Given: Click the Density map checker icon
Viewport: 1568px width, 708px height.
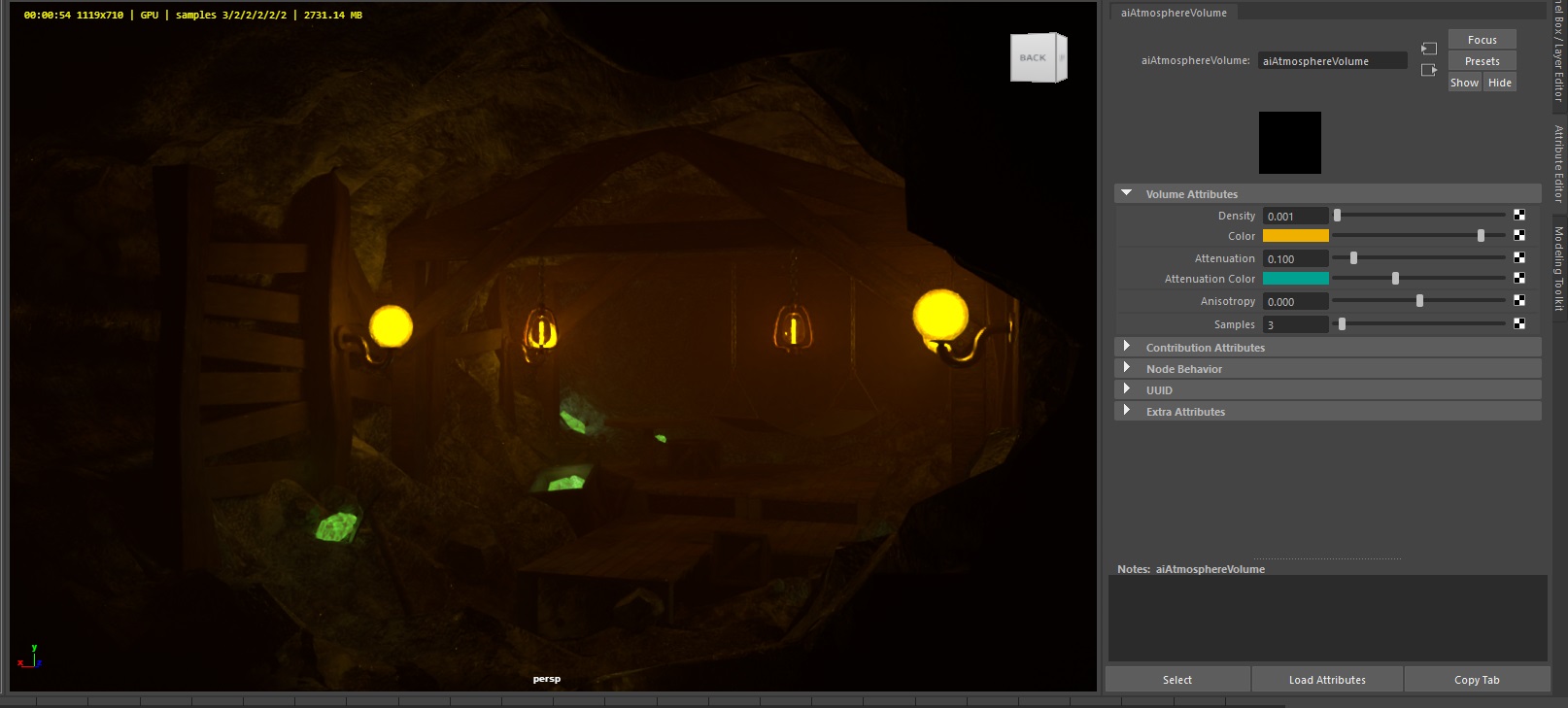Looking at the screenshot, I should click(x=1519, y=216).
